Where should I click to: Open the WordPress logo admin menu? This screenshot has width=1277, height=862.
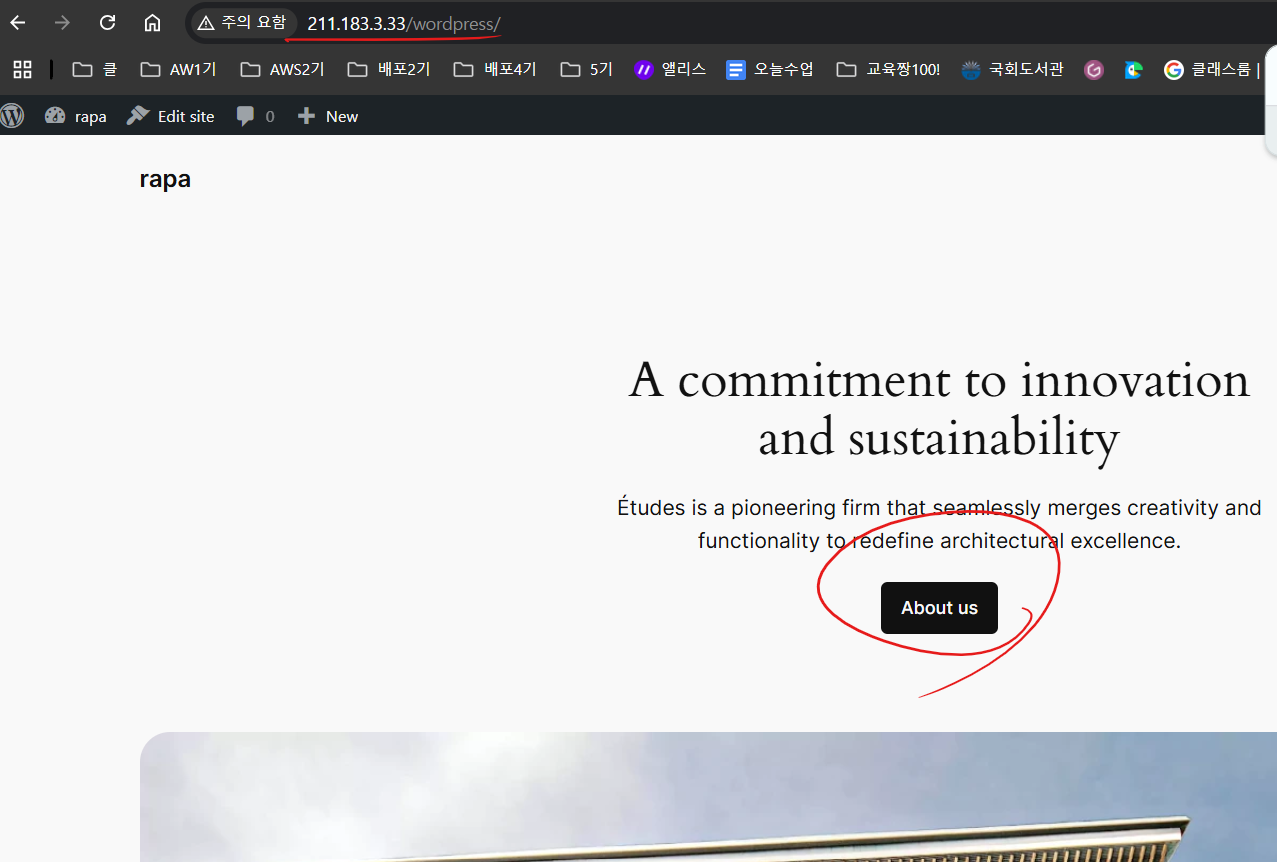(x=12, y=116)
